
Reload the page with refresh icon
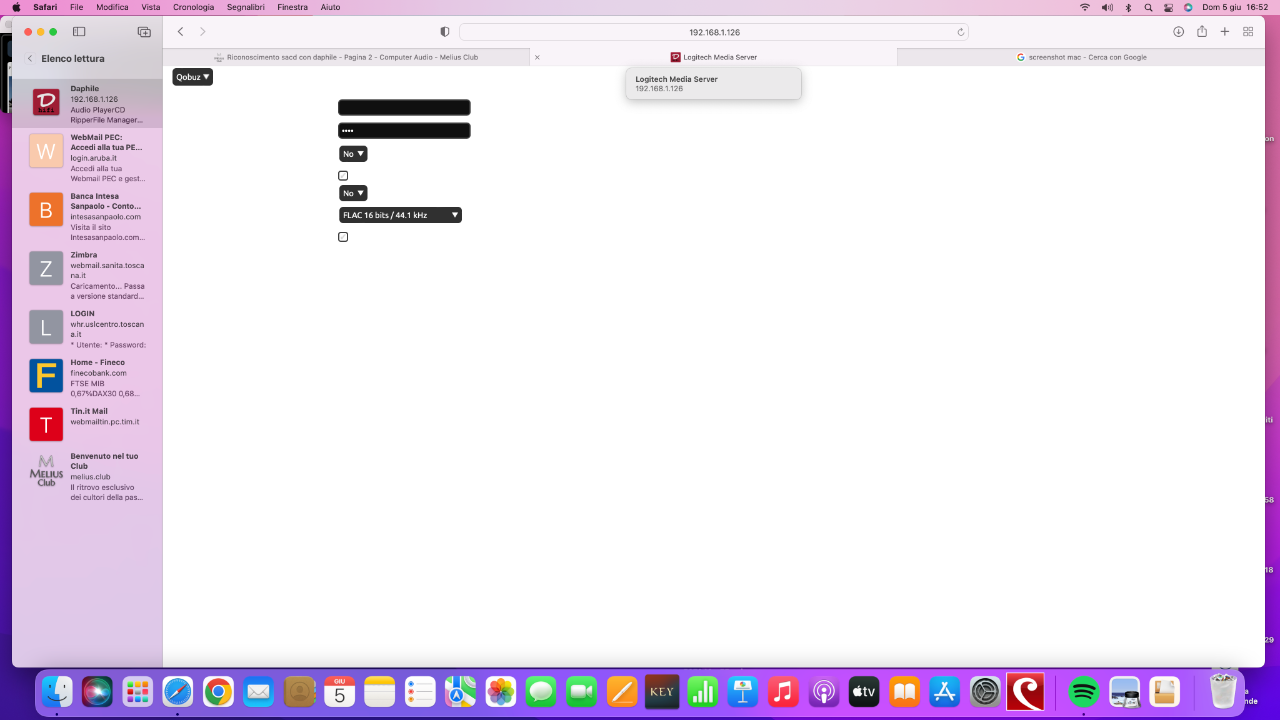(961, 32)
